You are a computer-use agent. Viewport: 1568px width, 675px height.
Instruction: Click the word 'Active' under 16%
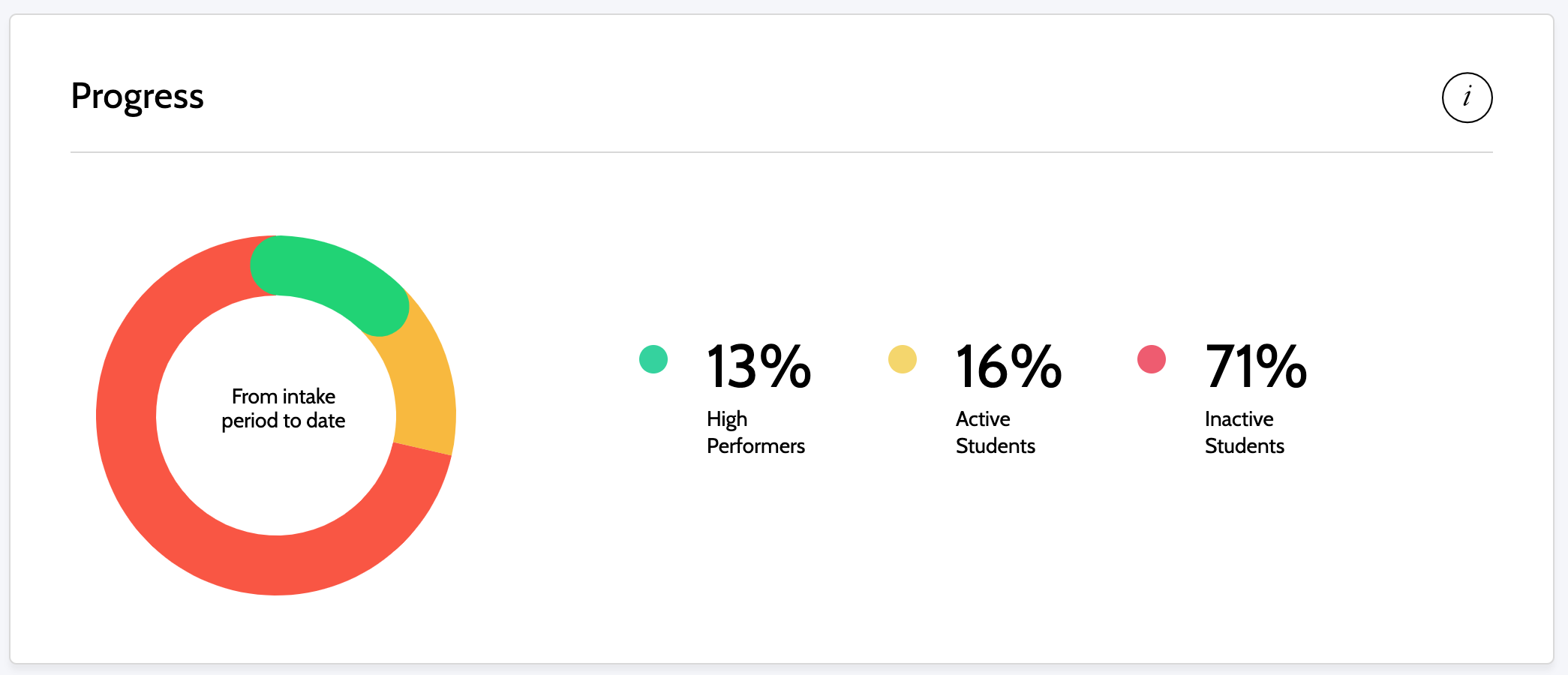(x=983, y=419)
